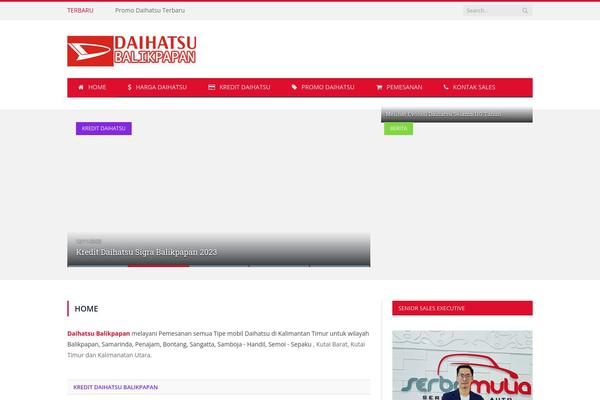The height and width of the screenshot is (400, 600).
Task: Click the Senior Sales Executive widget header
Action: (462, 308)
